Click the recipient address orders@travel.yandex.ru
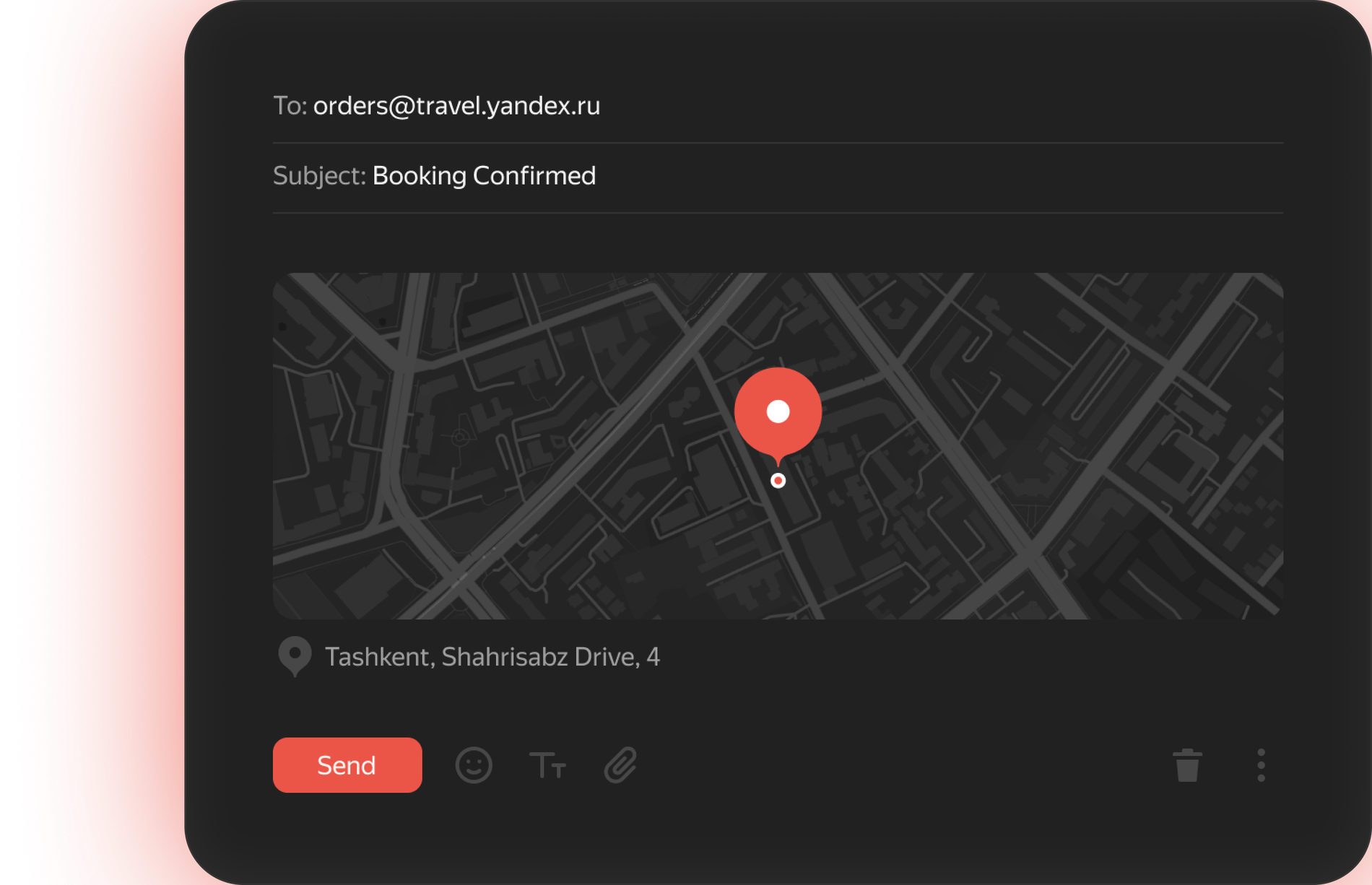Image resolution: width=1372 pixels, height=885 pixels. pos(456,105)
